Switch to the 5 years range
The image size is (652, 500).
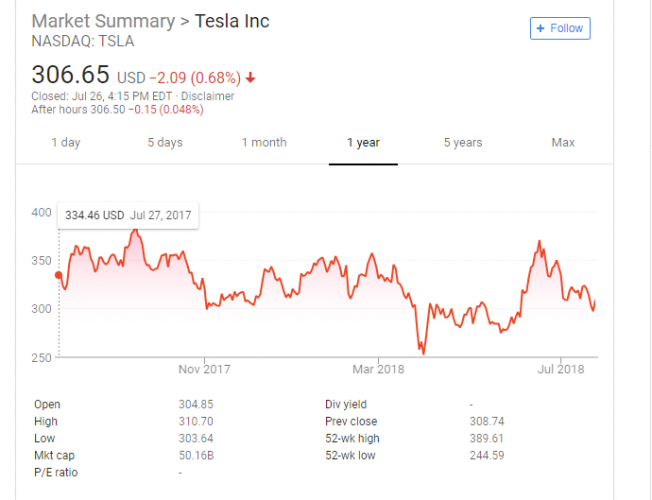click(x=463, y=143)
